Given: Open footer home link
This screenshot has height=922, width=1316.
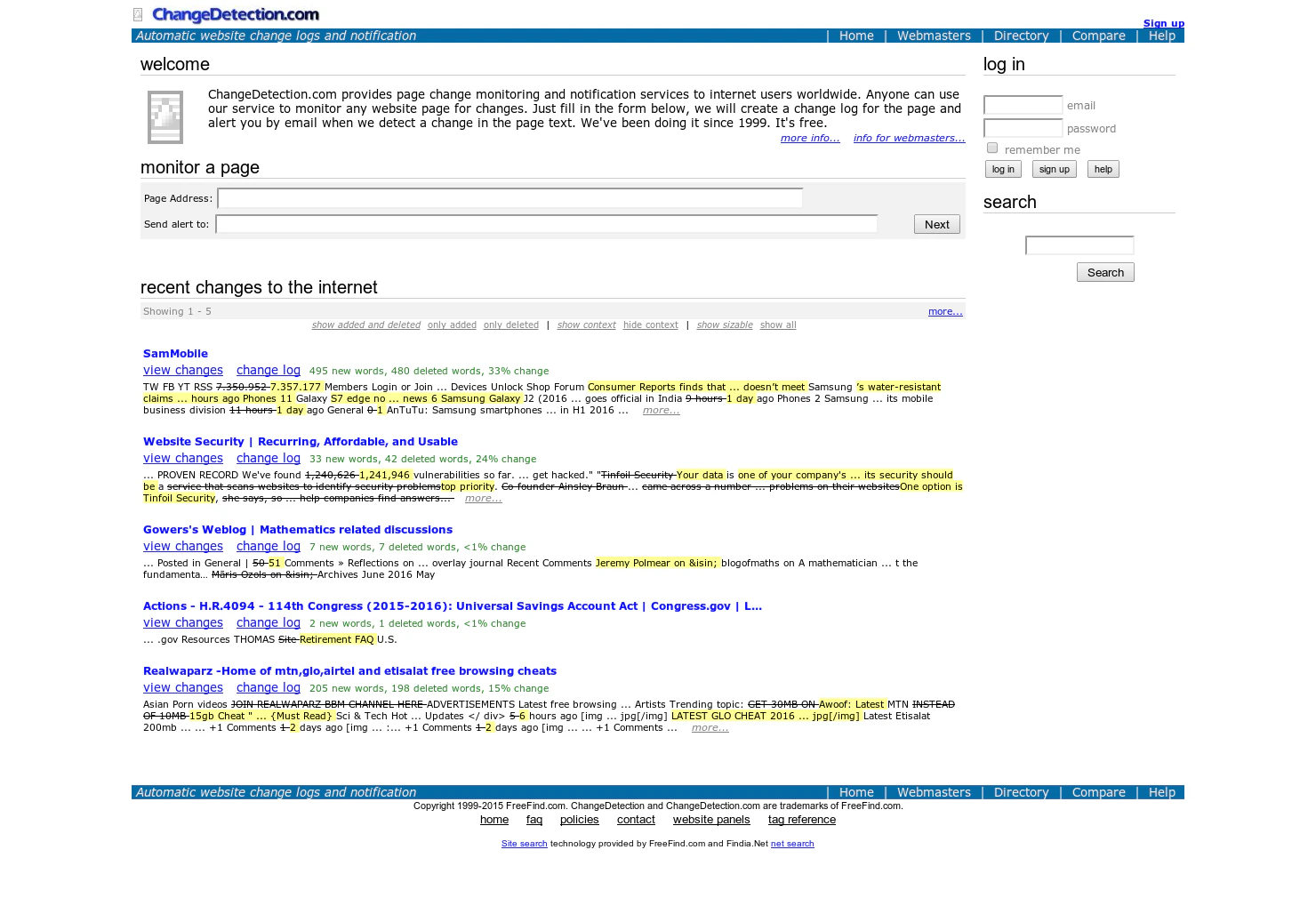Looking at the screenshot, I should (494, 820).
